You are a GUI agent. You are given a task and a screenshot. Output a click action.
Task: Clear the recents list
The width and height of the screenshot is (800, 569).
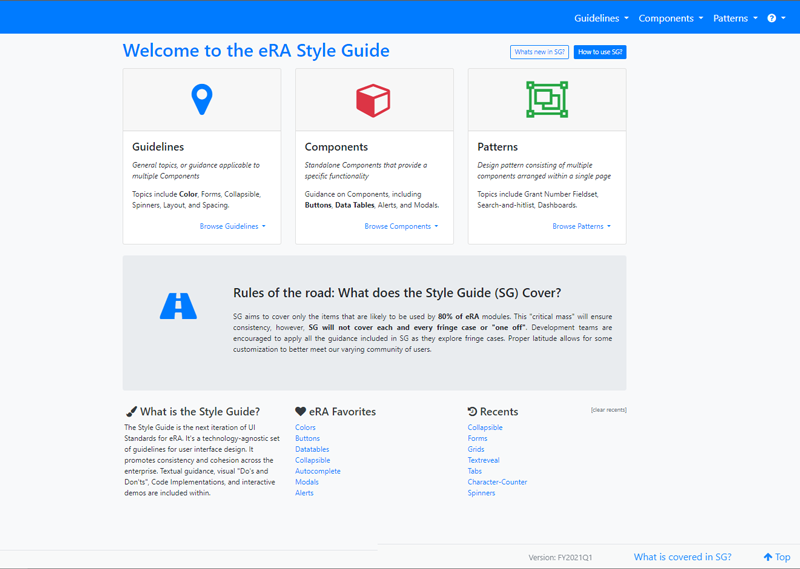[x=608, y=410]
